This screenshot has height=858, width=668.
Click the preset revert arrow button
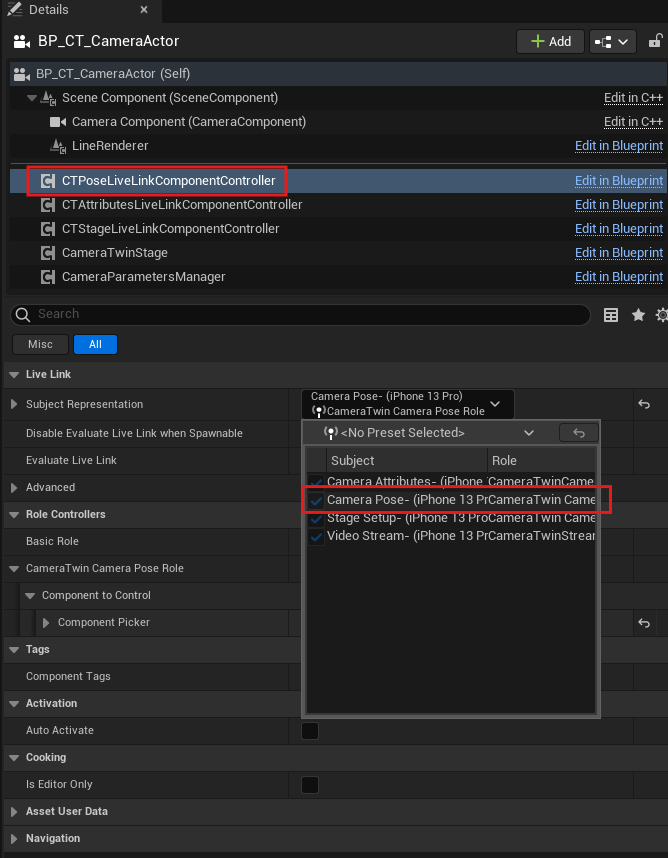(579, 433)
